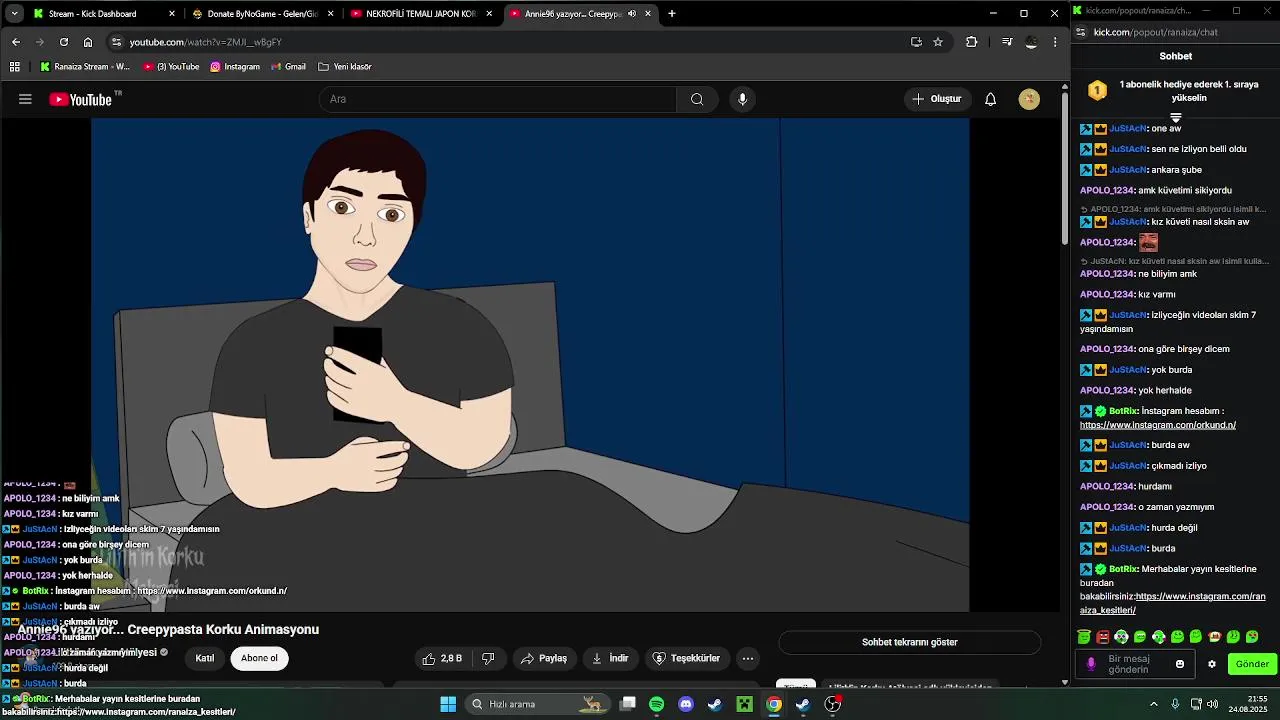Toggle the chat voice message microphone
Image resolution: width=1280 pixels, height=720 pixels.
pos(1091,664)
